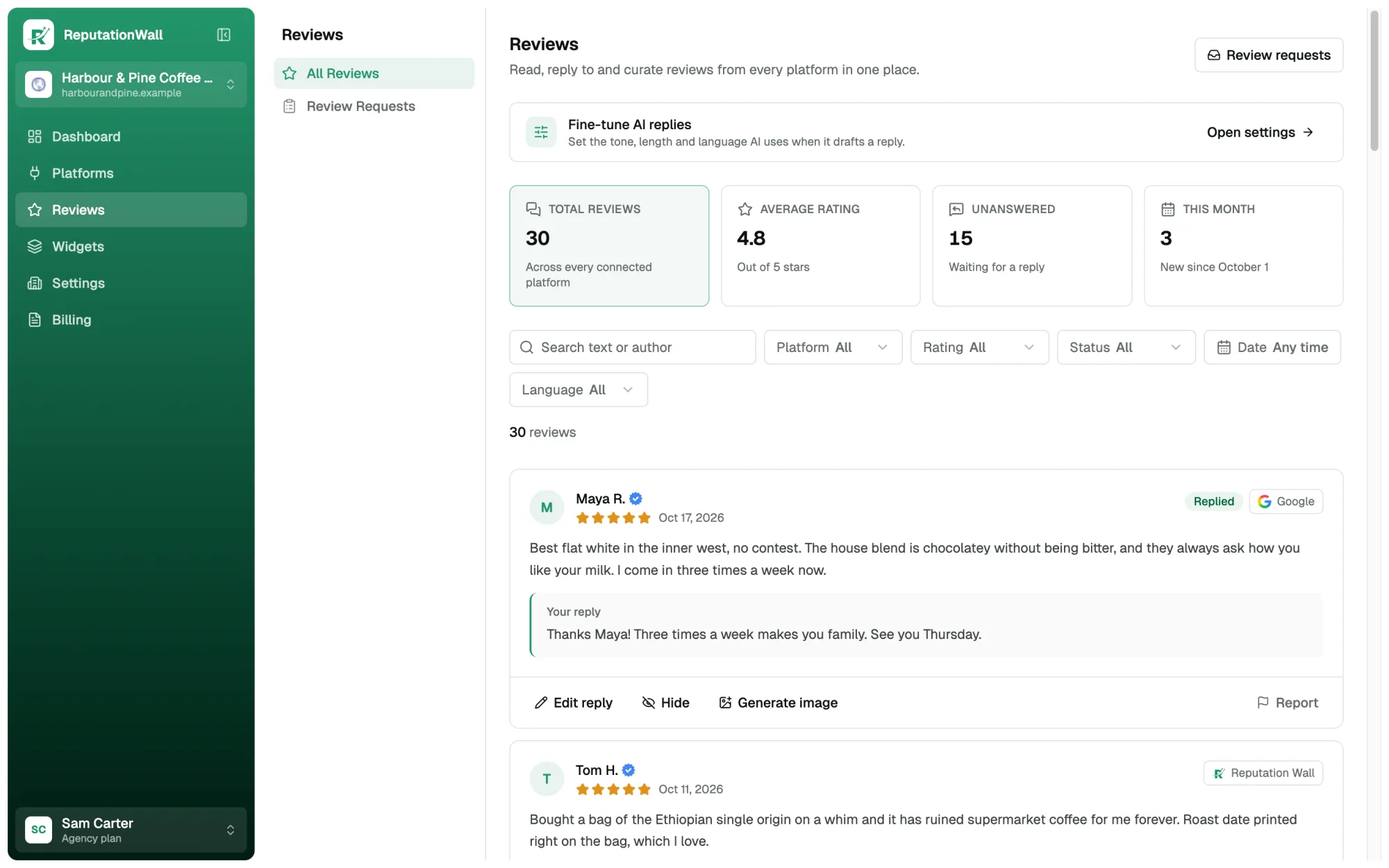Click the Tom H. reviewer name

pyautogui.click(x=597, y=770)
